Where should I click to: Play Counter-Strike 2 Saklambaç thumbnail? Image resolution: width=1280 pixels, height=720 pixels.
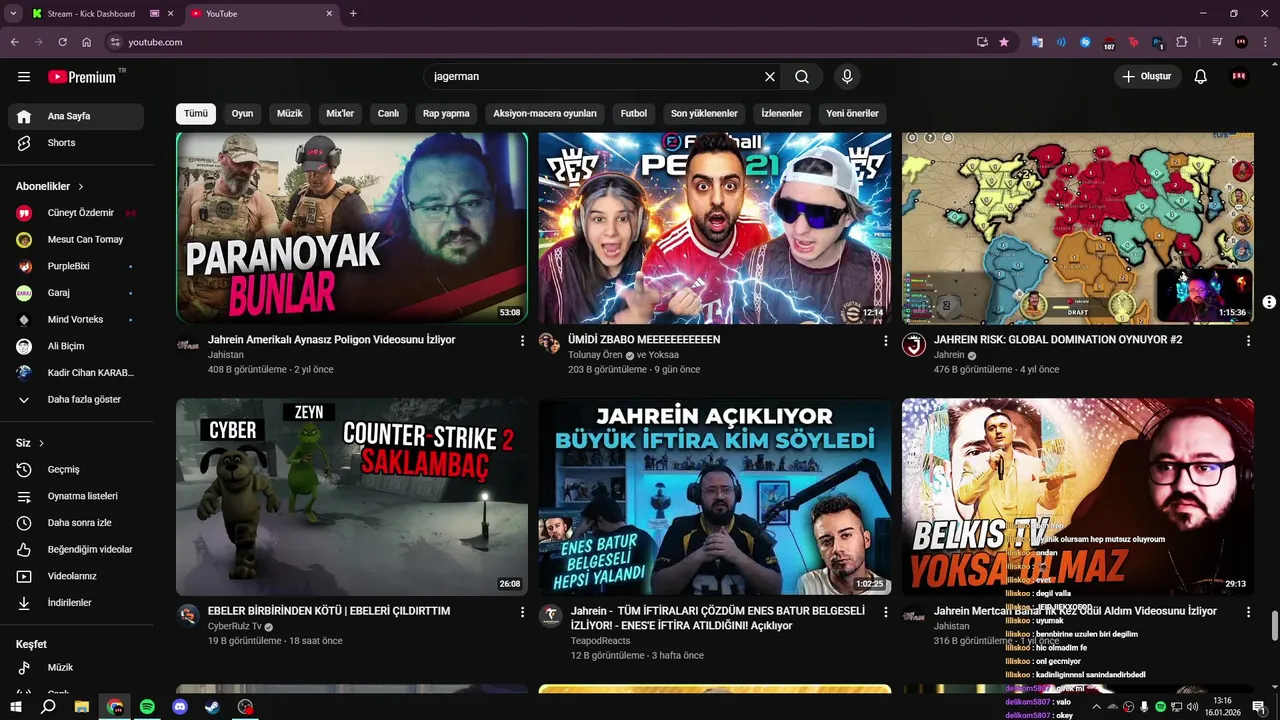(x=352, y=498)
